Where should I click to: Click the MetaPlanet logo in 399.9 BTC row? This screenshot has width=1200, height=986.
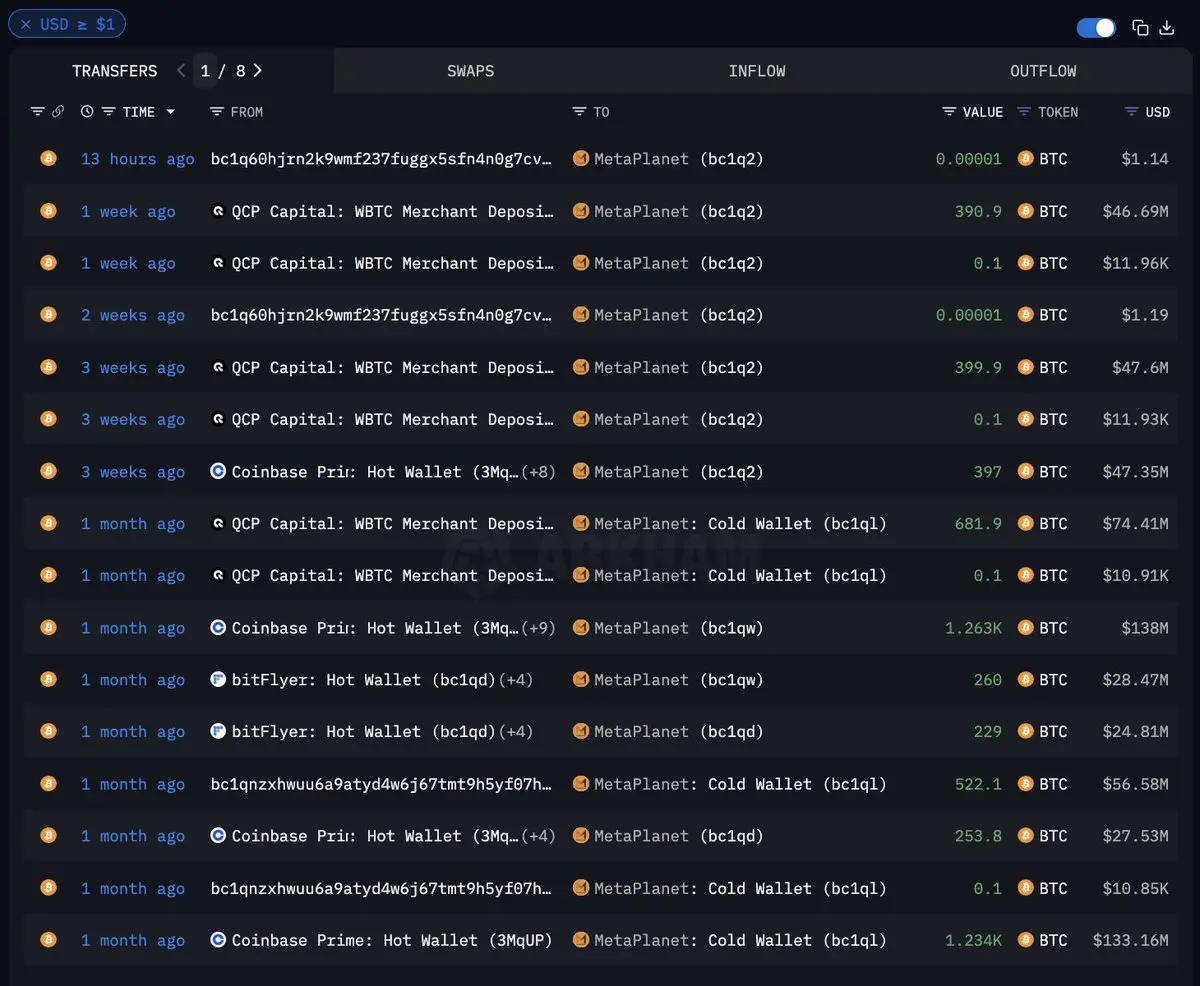[x=581, y=367]
